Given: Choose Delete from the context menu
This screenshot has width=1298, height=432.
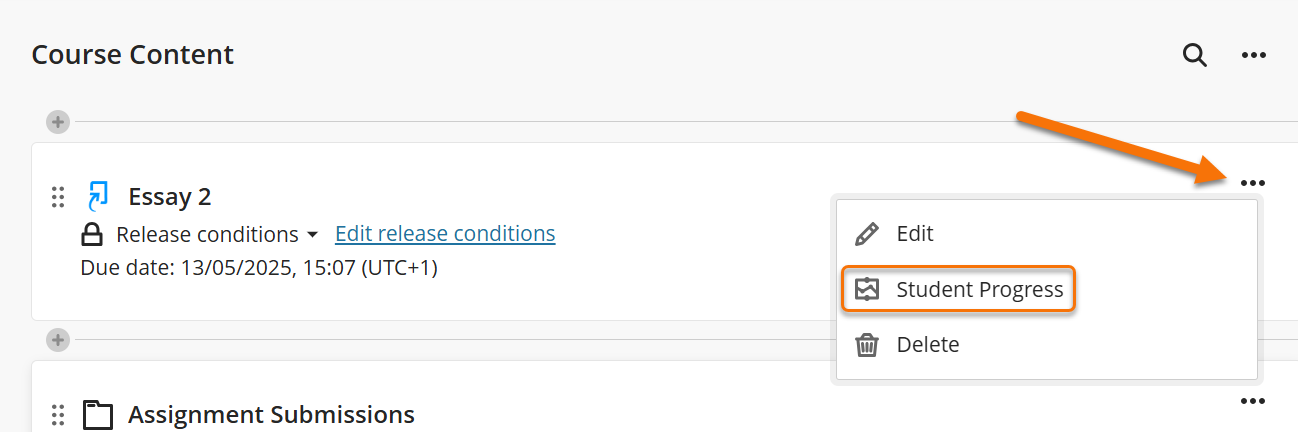Looking at the screenshot, I should pos(927,345).
